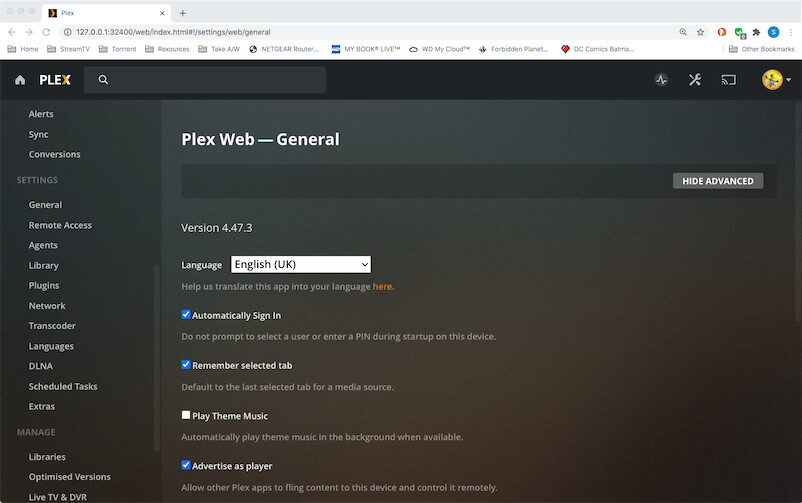Click the red extension icon in toolbar

pos(722,32)
